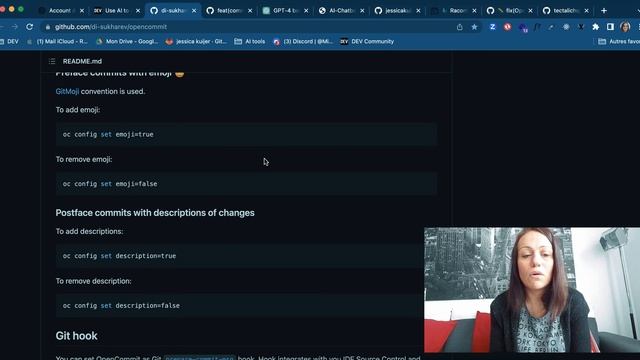Image resolution: width=640 pixels, height=360 pixels.
Task: Open the DEV Community bookmark
Action: [x=367, y=42]
